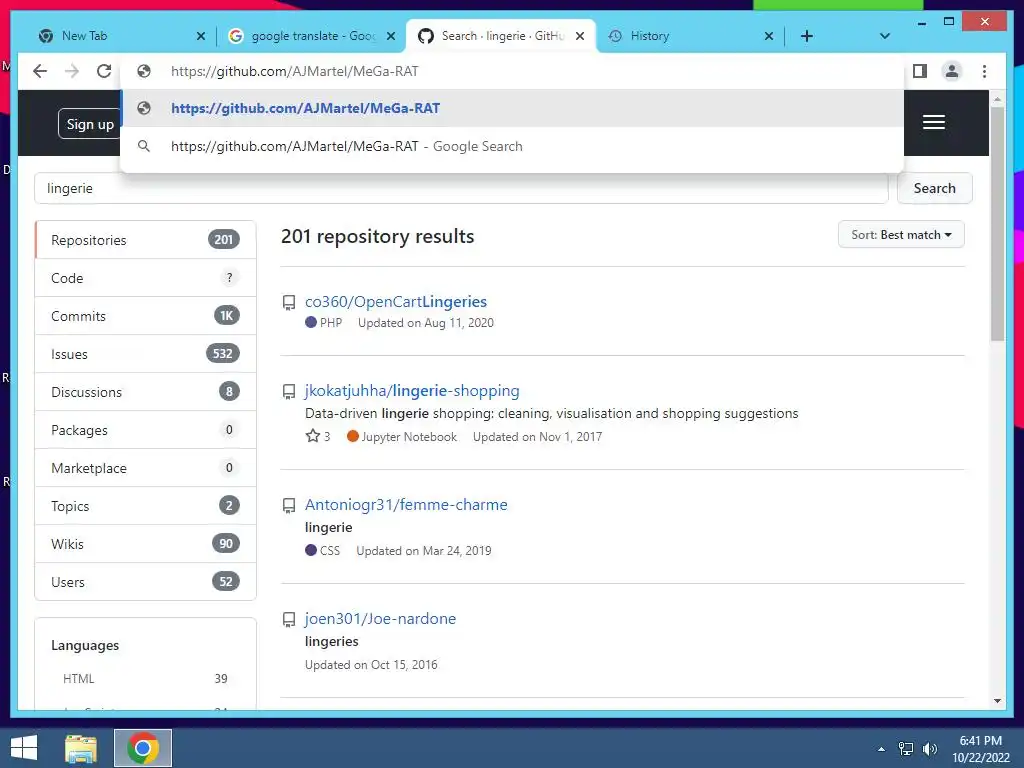Close the New Tab tab
This screenshot has height=768, width=1024.
tap(200, 36)
